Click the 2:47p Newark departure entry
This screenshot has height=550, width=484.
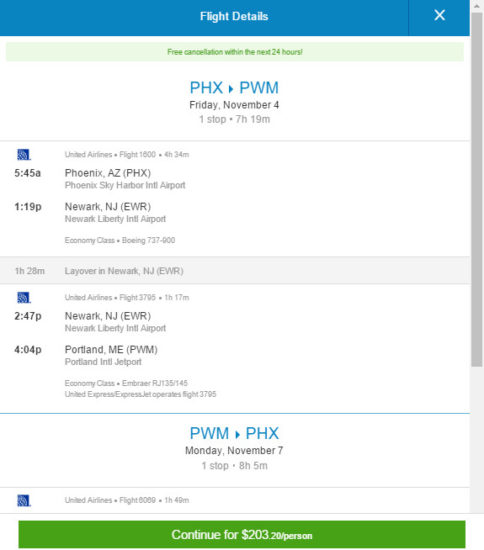click(90, 322)
